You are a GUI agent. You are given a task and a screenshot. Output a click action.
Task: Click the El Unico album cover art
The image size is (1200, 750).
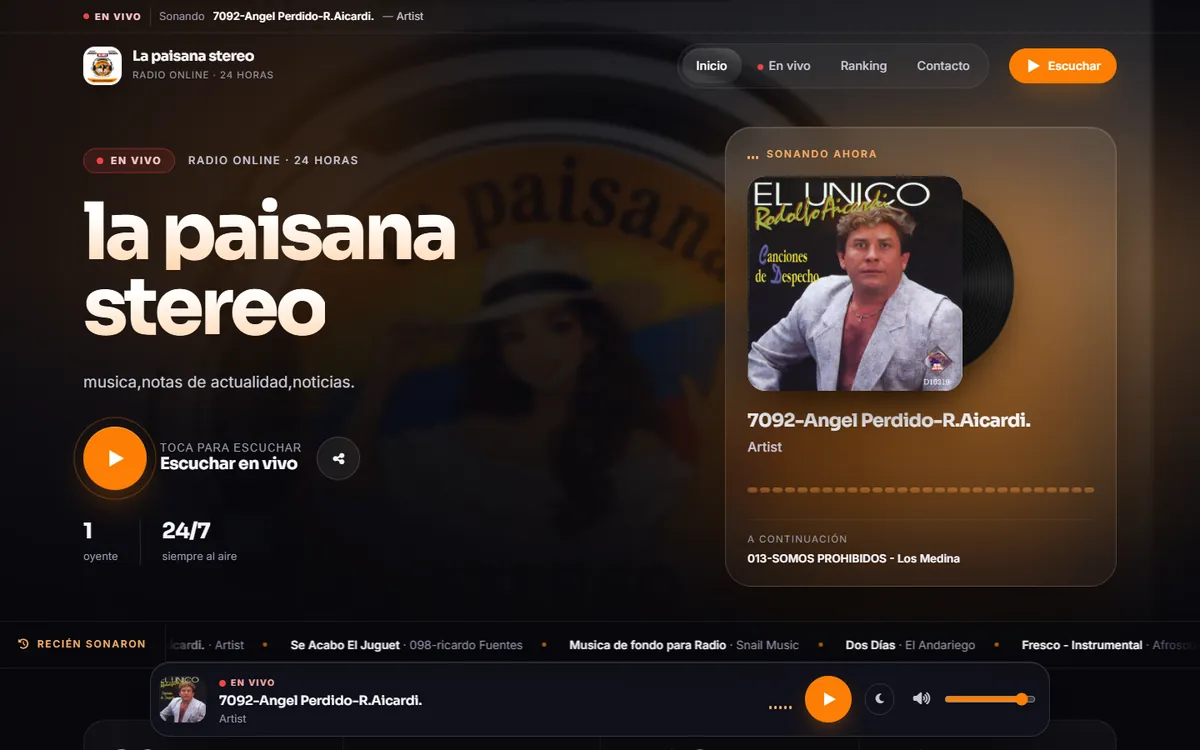point(855,283)
